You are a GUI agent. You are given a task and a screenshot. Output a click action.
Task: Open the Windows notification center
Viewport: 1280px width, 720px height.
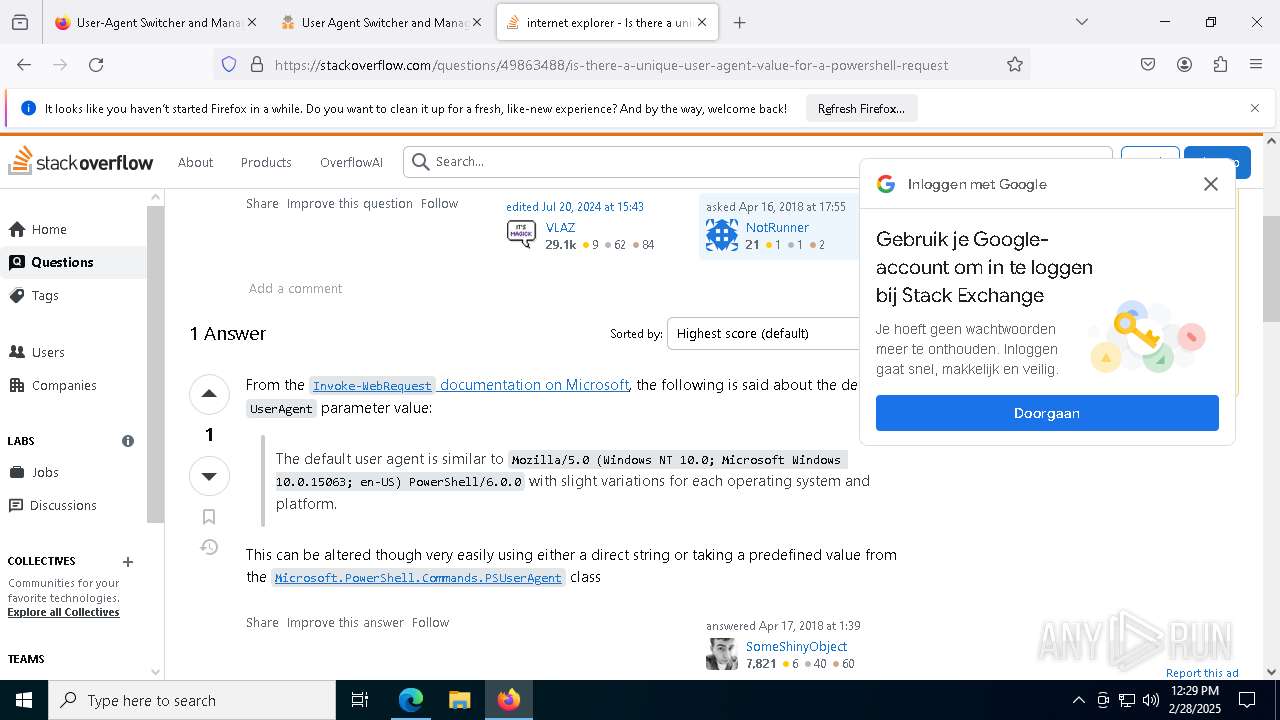(x=1247, y=700)
